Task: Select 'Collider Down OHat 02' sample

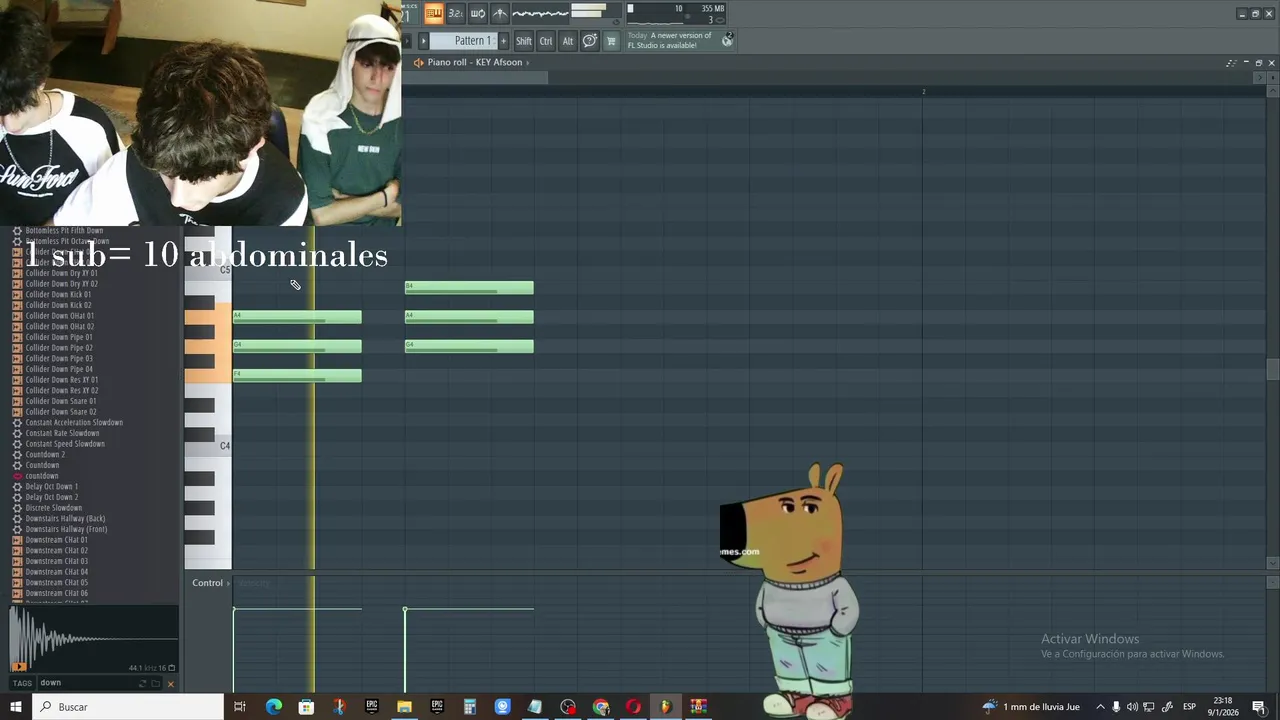Action: (x=60, y=327)
